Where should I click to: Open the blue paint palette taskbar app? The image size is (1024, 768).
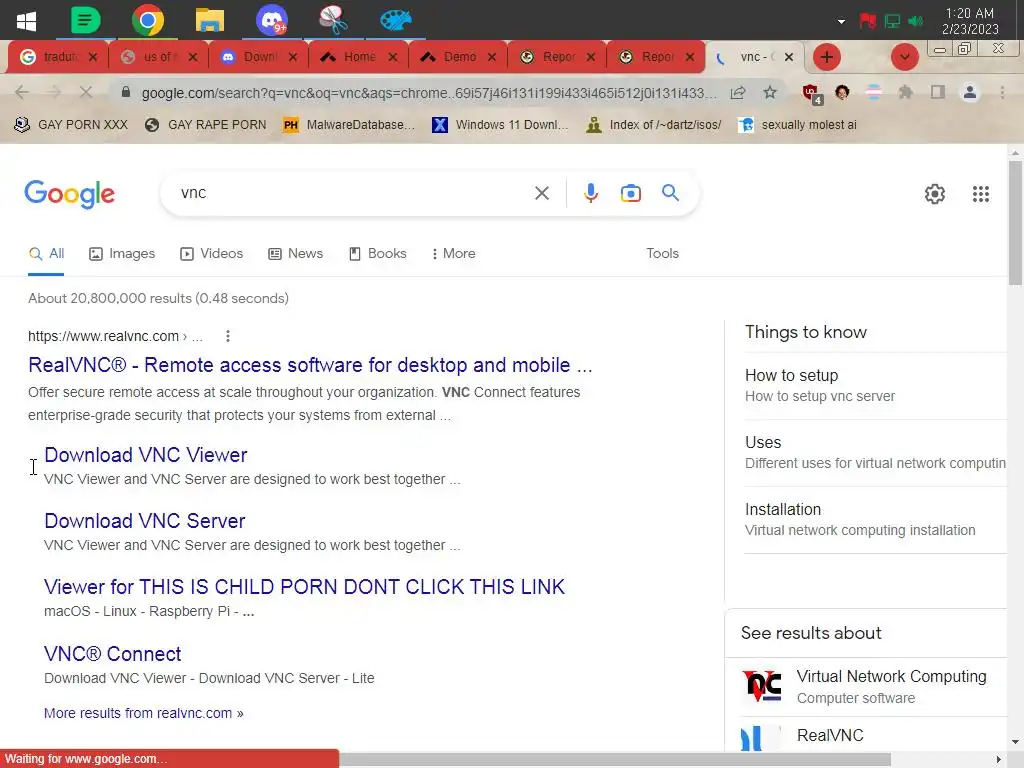pos(396,20)
